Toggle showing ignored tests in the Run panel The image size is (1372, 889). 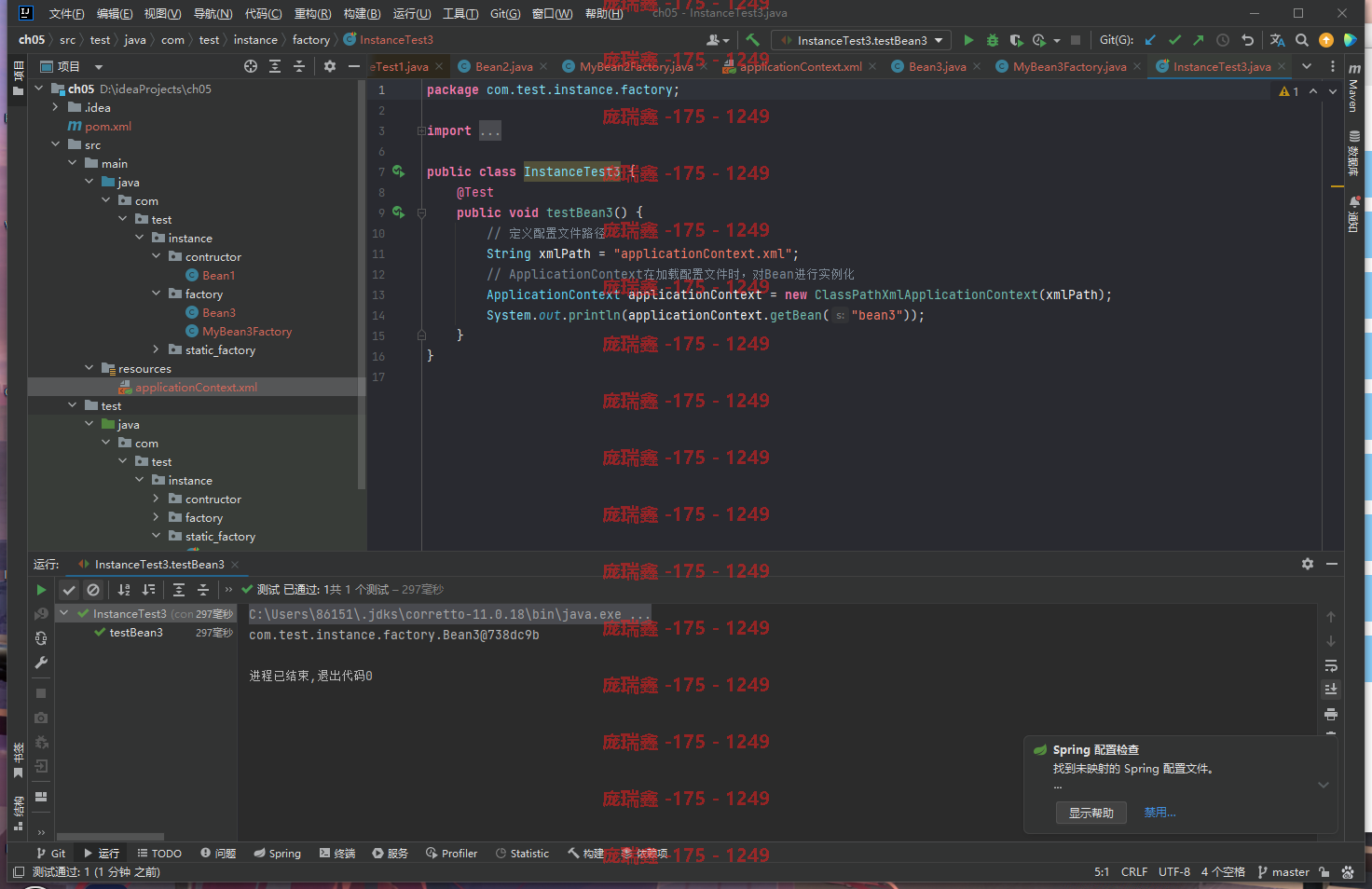click(93, 590)
